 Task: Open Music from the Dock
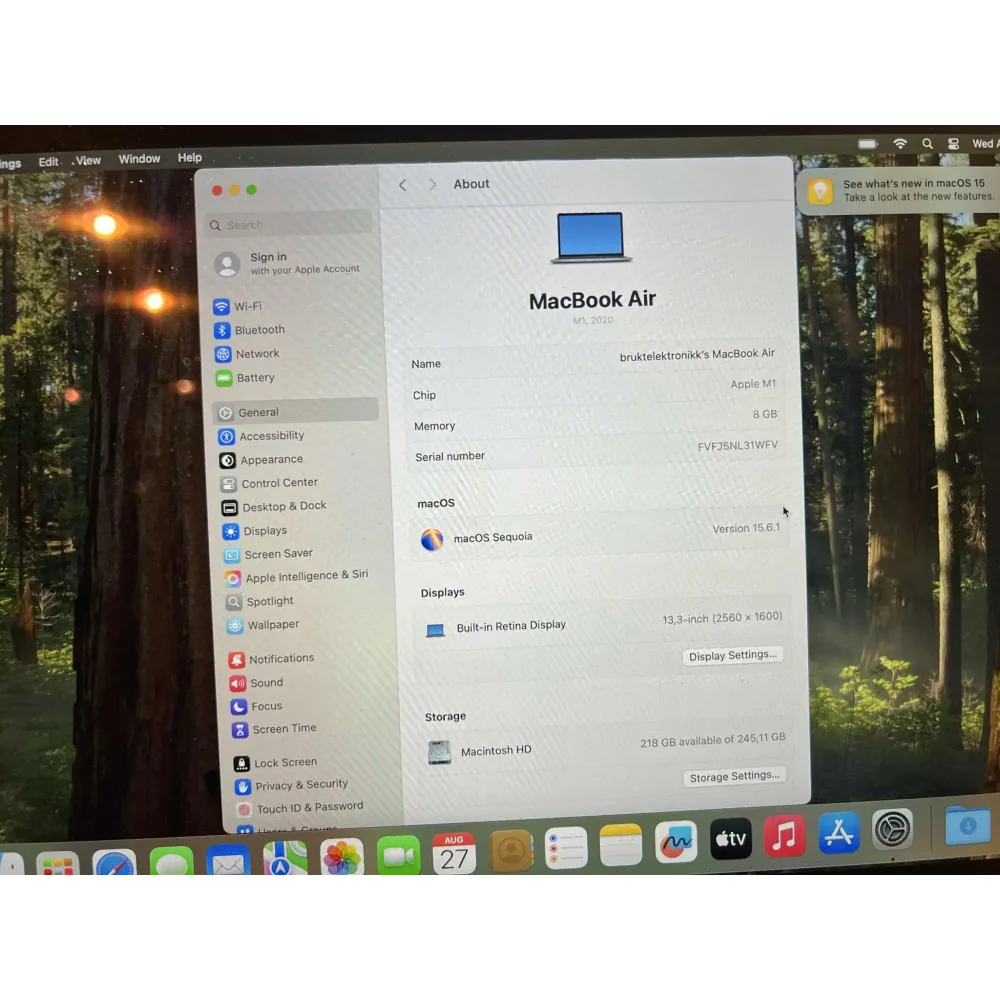(x=784, y=835)
